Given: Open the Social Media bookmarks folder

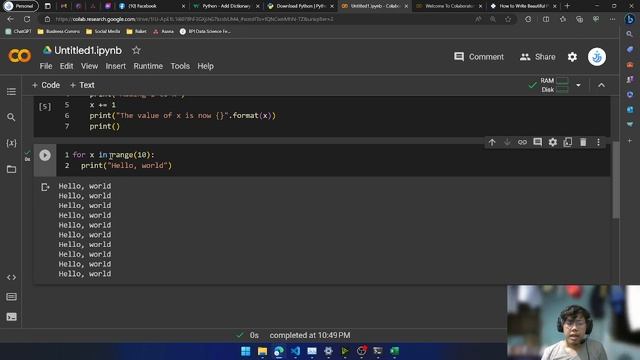Looking at the screenshot, I should click(x=103, y=31).
